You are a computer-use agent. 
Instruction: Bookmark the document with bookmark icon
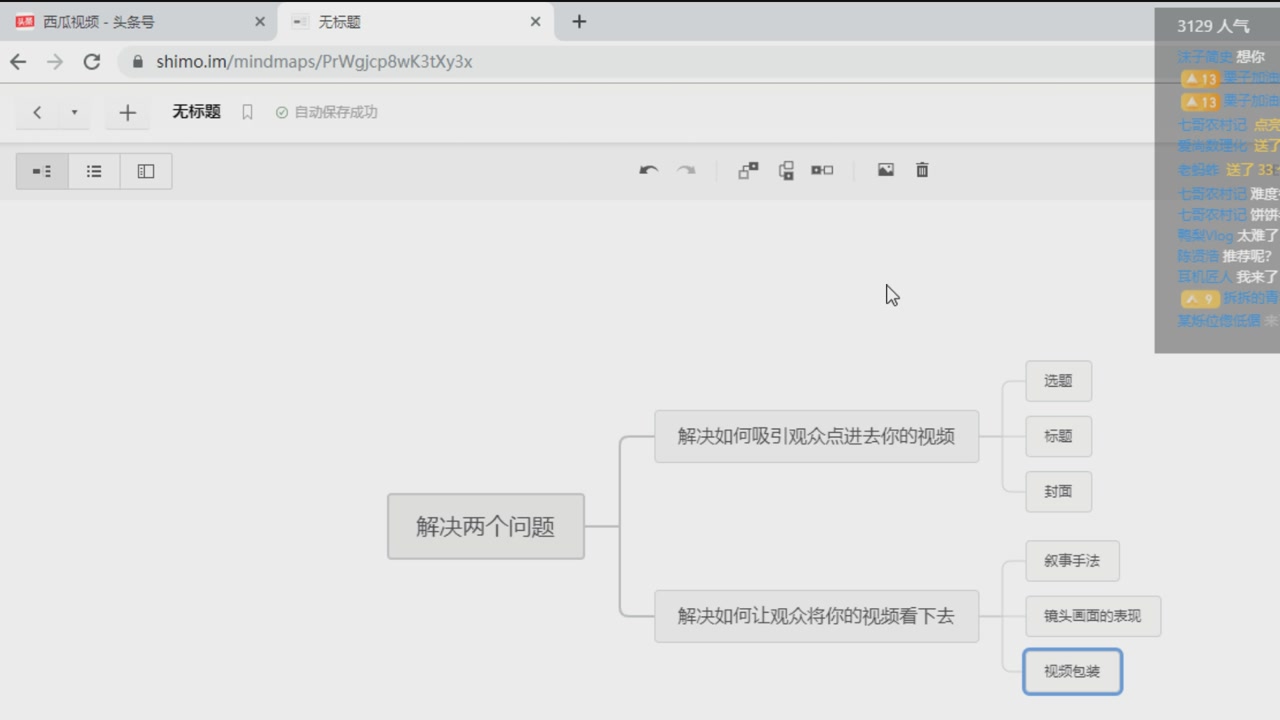pyautogui.click(x=247, y=112)
